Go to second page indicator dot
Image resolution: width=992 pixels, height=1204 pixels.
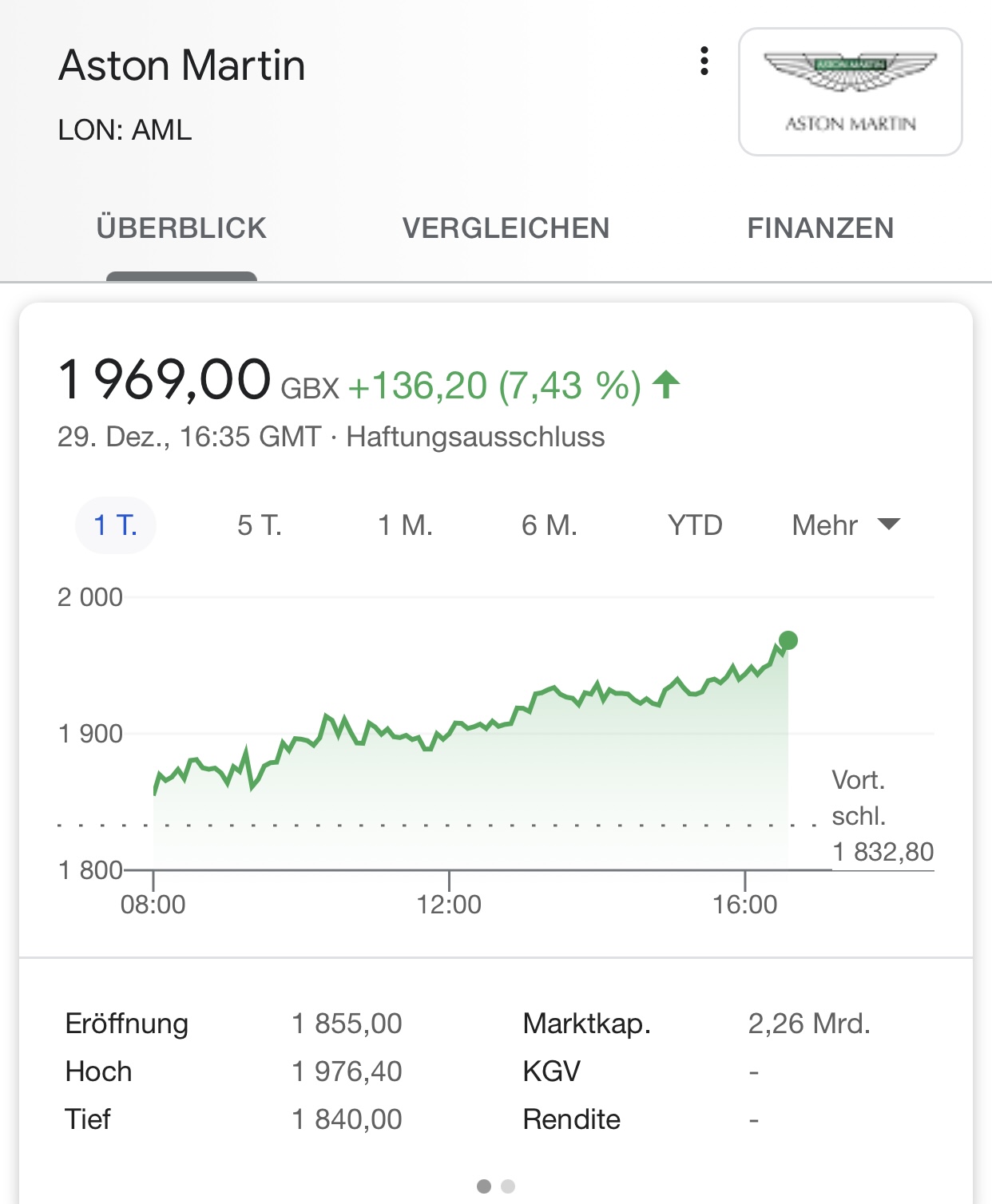(x=508, y=1186)
